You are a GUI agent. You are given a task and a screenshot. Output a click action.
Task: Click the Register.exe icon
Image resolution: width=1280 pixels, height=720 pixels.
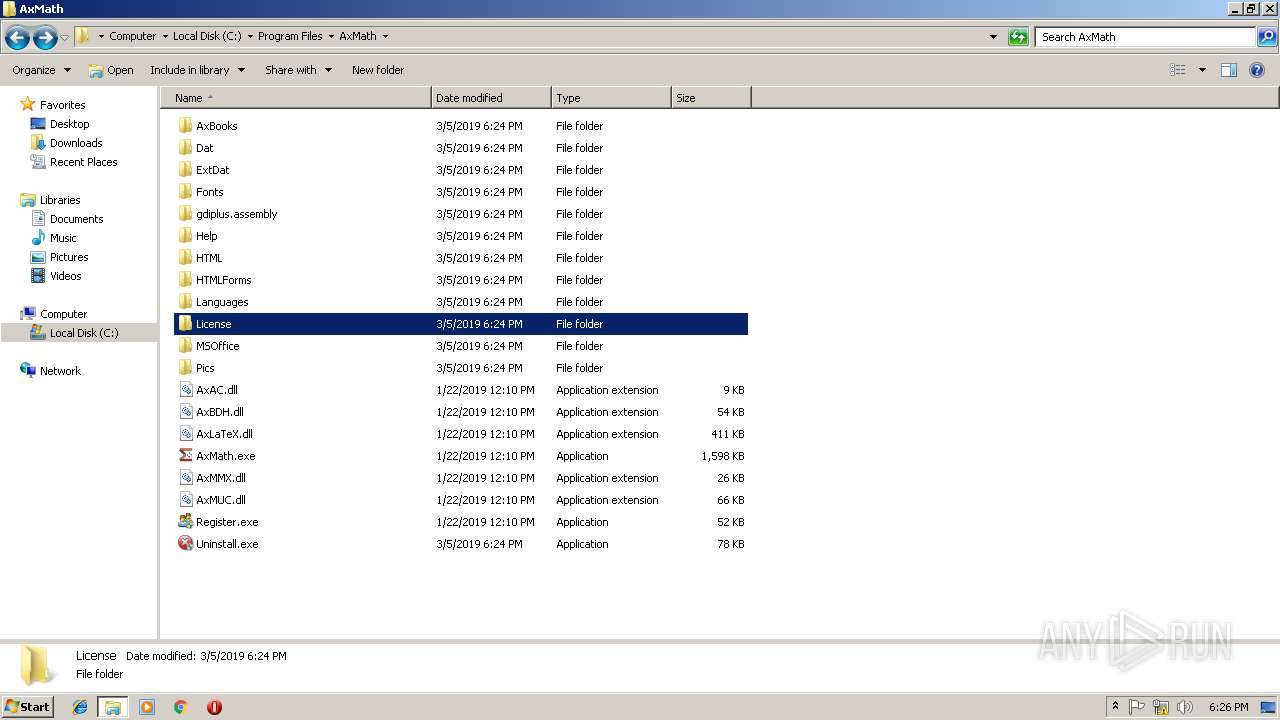pos(185,522)
